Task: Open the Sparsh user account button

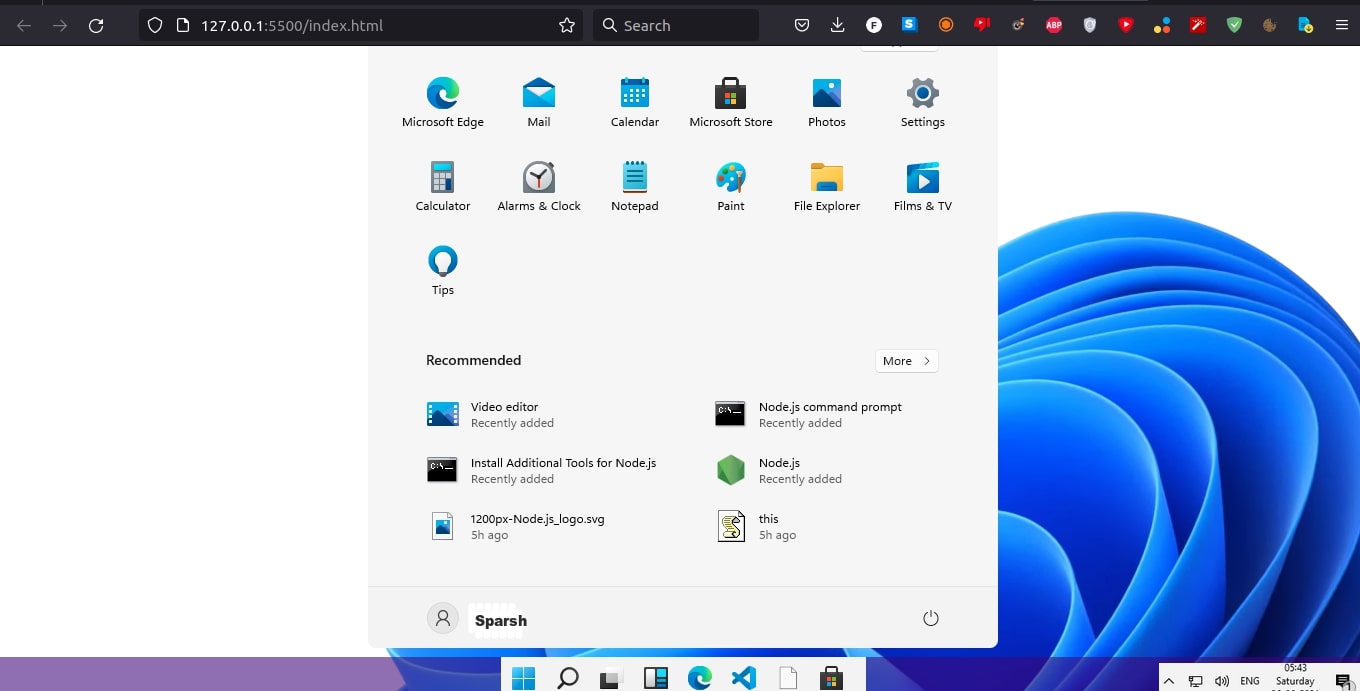Action: click(477, 619)
